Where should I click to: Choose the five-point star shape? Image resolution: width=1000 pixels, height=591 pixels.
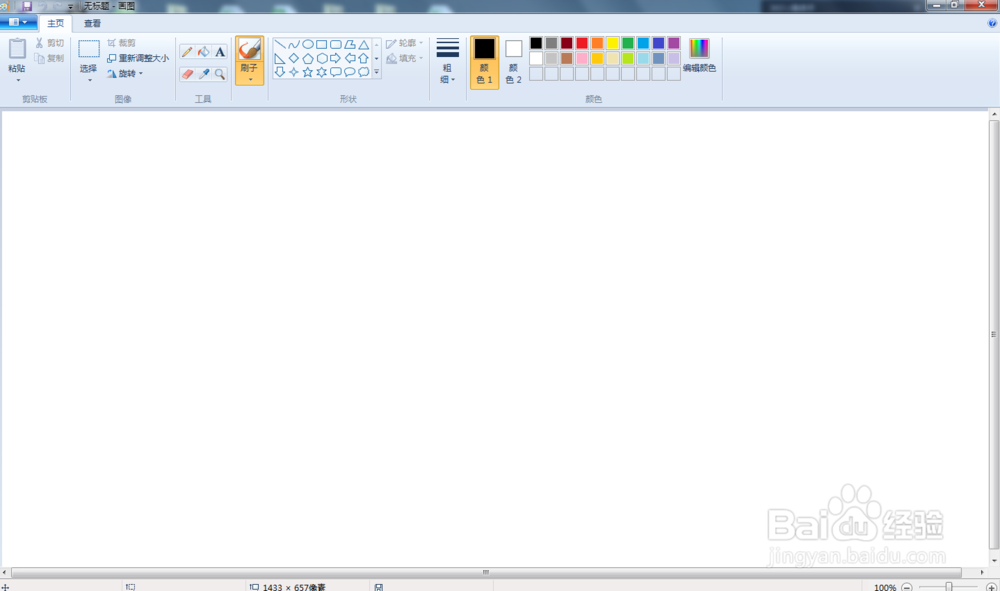point(307,72)
